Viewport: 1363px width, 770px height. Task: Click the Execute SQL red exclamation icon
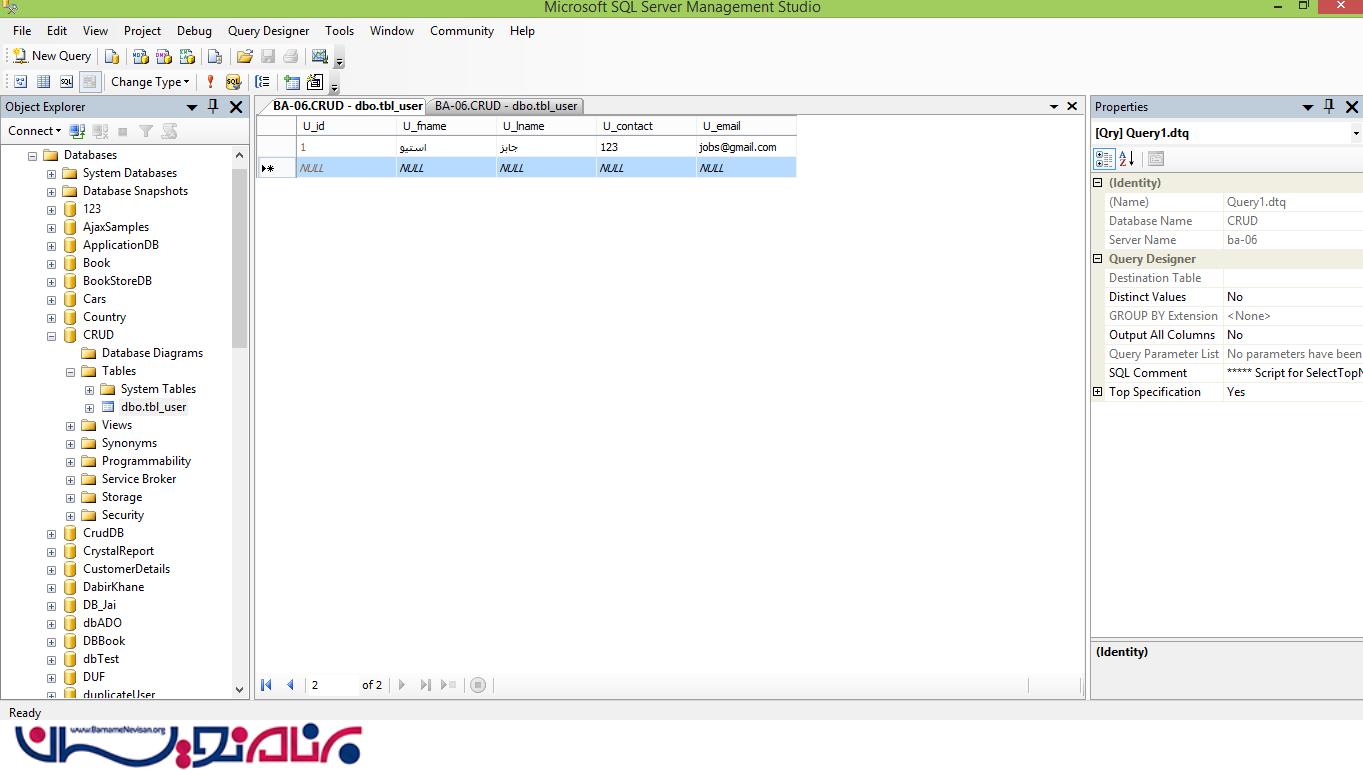[210, 82]
